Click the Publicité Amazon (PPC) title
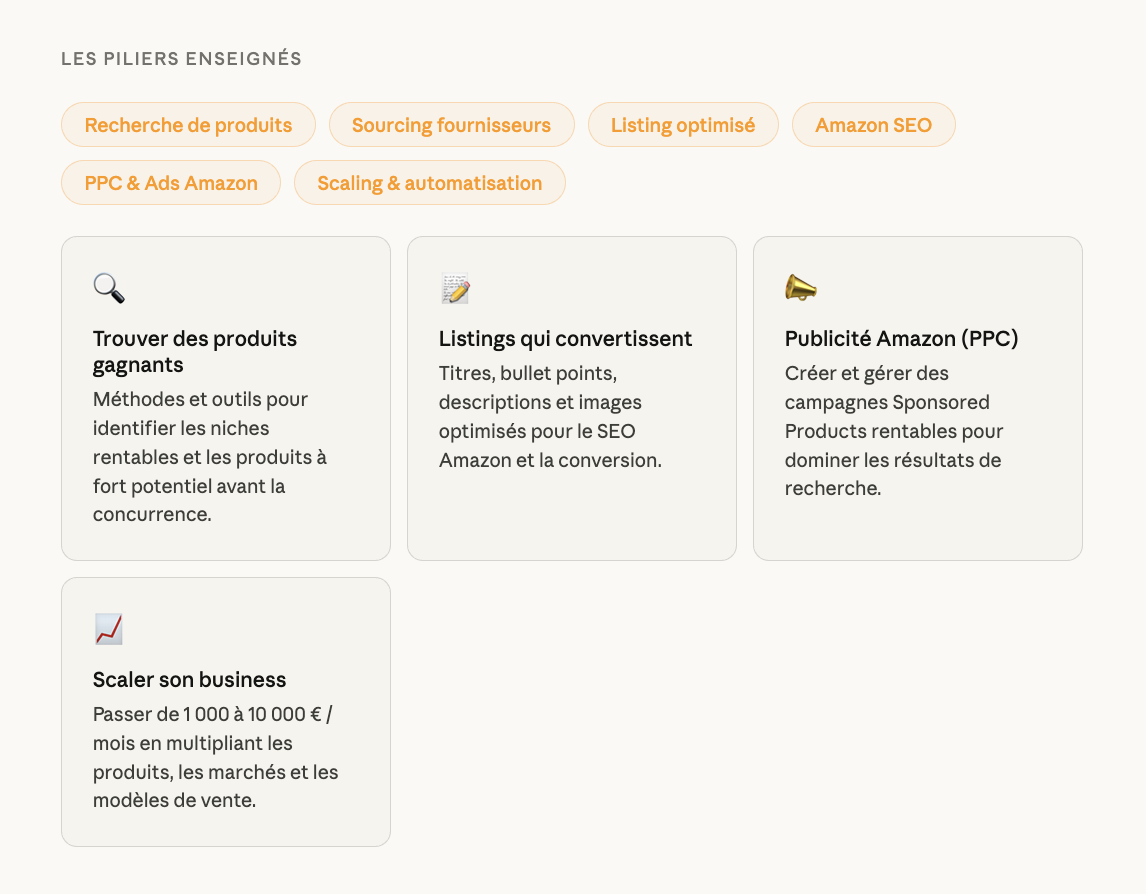Viewport: 1146px width, 894px height. point(901,339)
